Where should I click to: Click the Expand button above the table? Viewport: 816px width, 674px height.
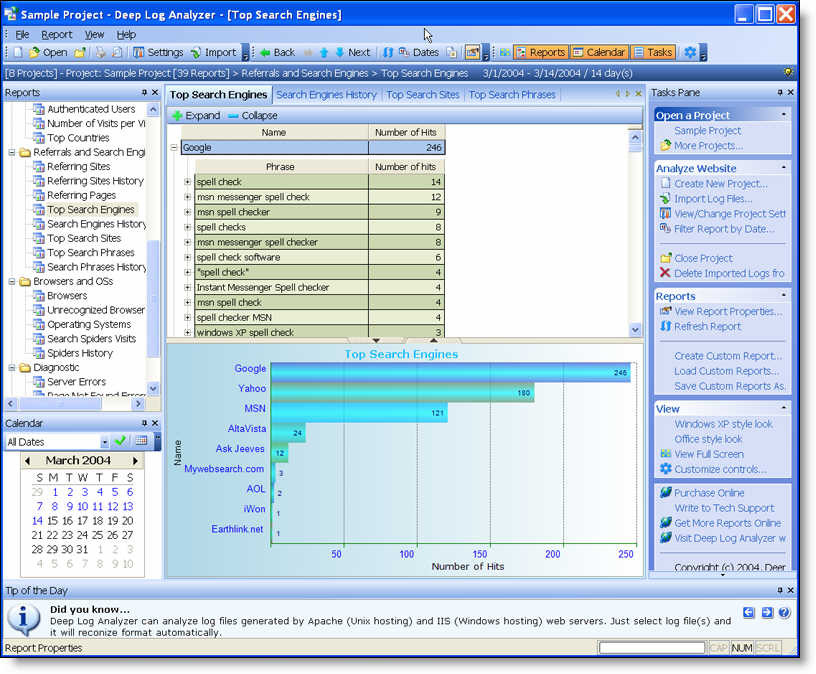(196, 116)
